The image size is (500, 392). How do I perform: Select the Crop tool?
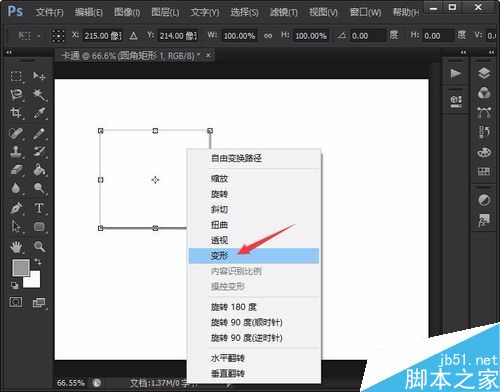[x=16, y=113]
